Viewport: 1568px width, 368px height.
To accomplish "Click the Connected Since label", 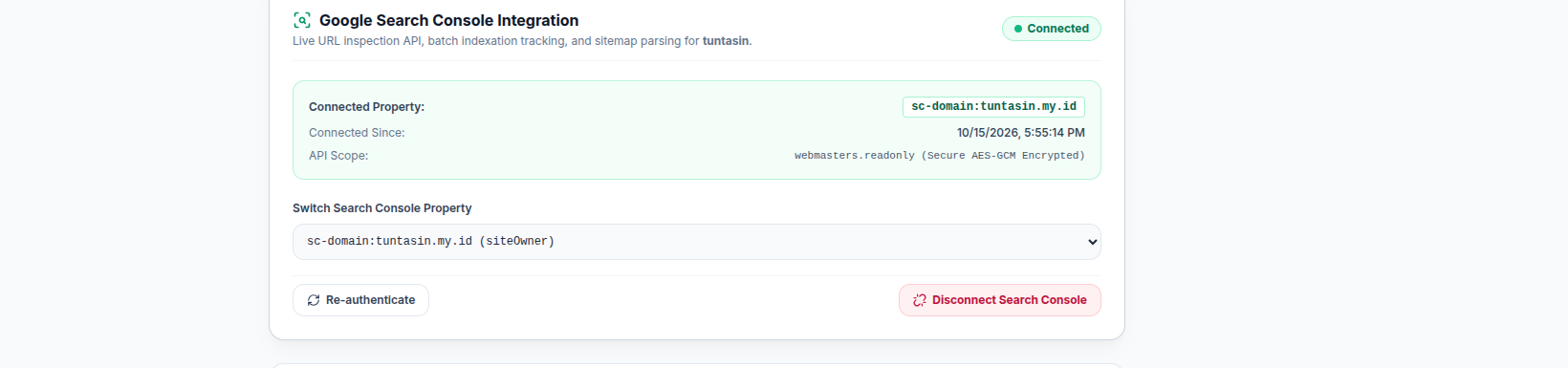I will [357, 133].
